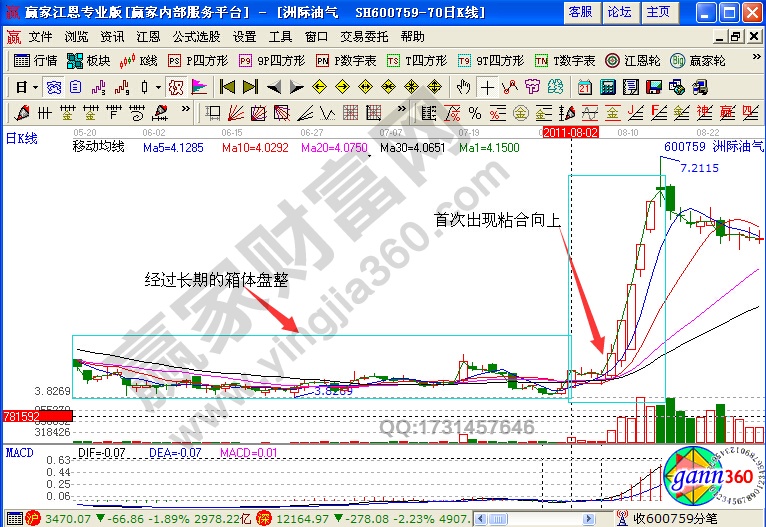Toggle the percent % coordinate tool
This screenshot has width=766, height=527.
pos(475,111)
